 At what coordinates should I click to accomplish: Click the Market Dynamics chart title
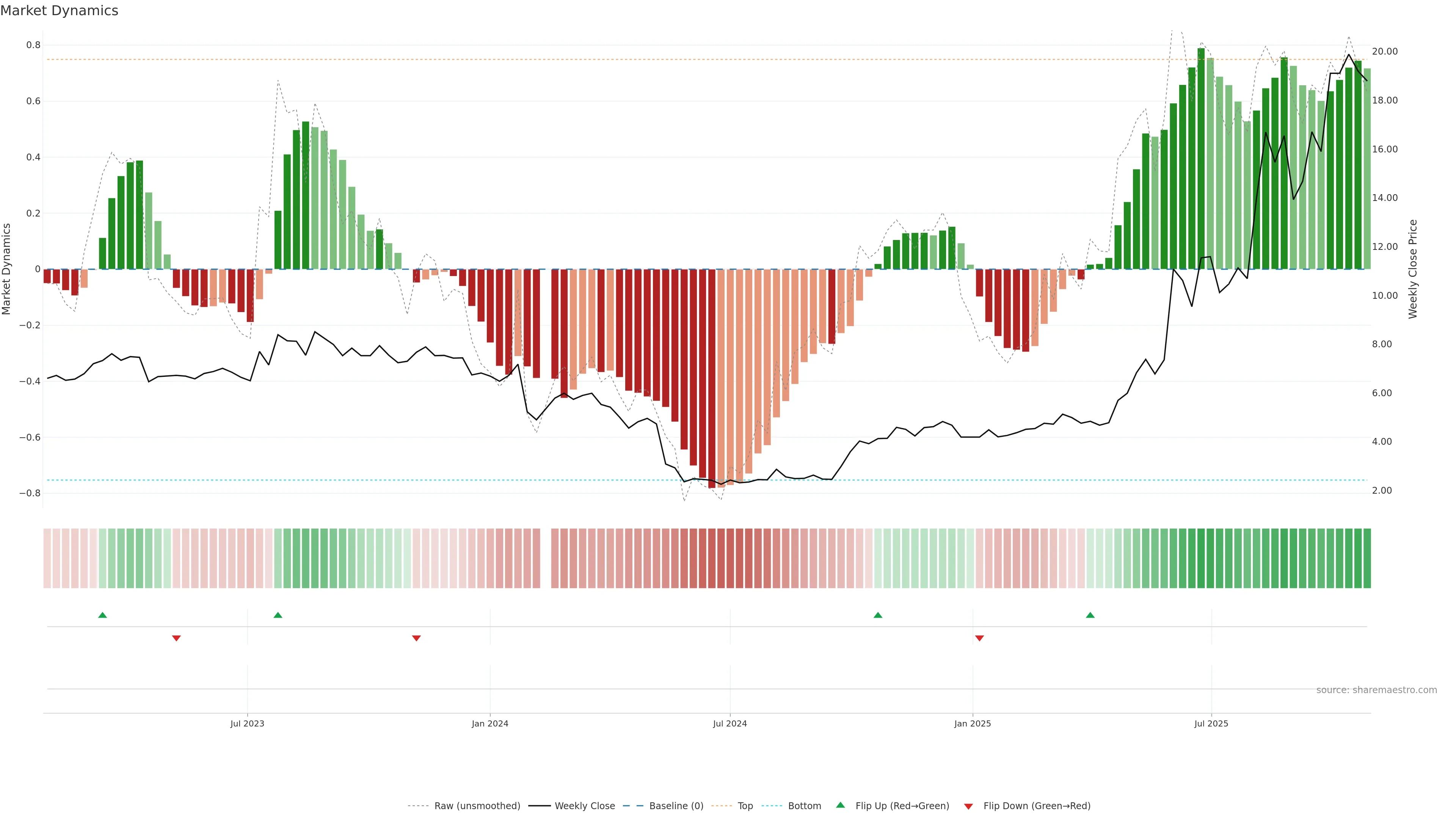60,11
